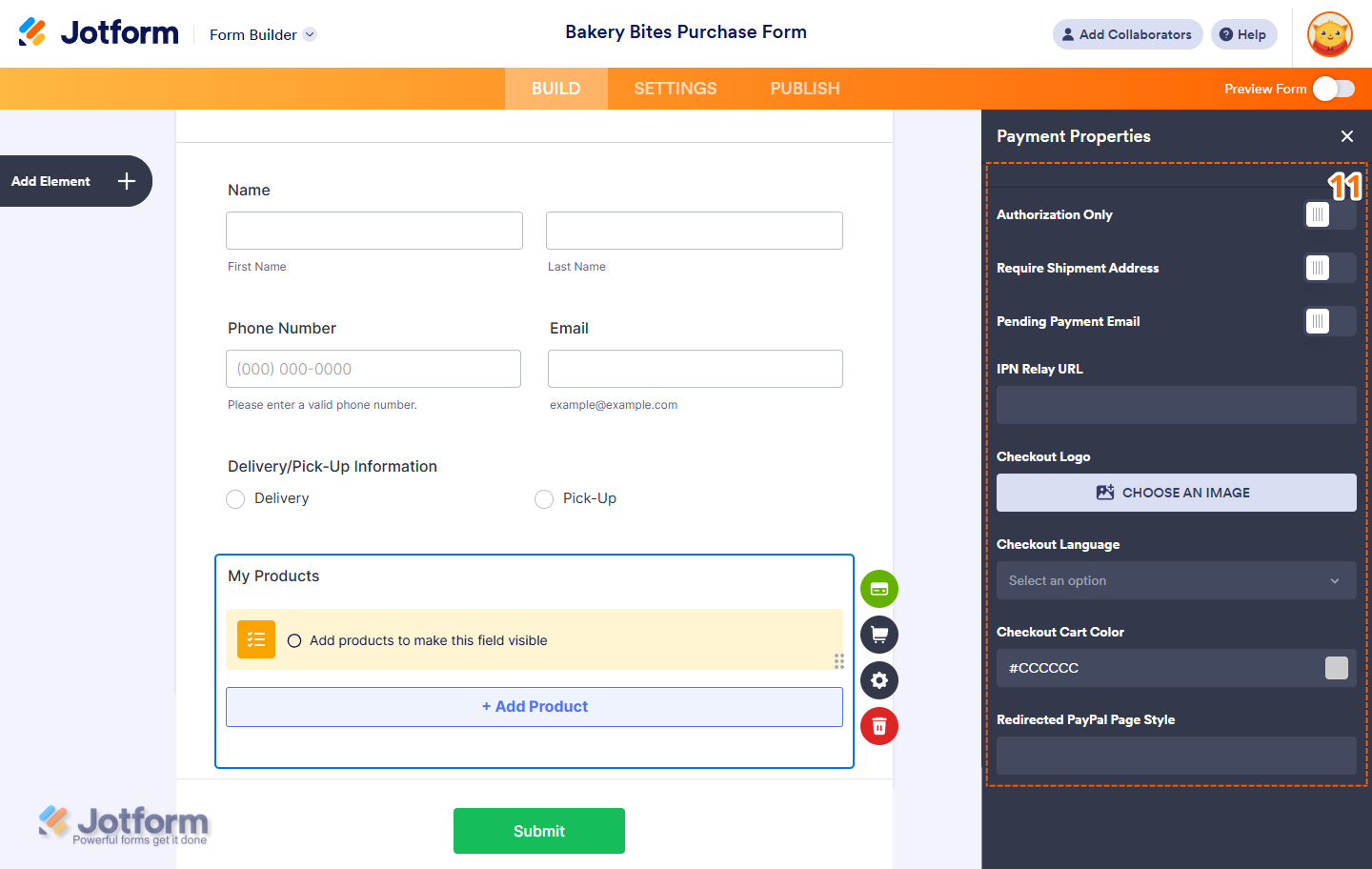
Task: Switch to the SETTINGS tab
Action: [x=675, y=88]
